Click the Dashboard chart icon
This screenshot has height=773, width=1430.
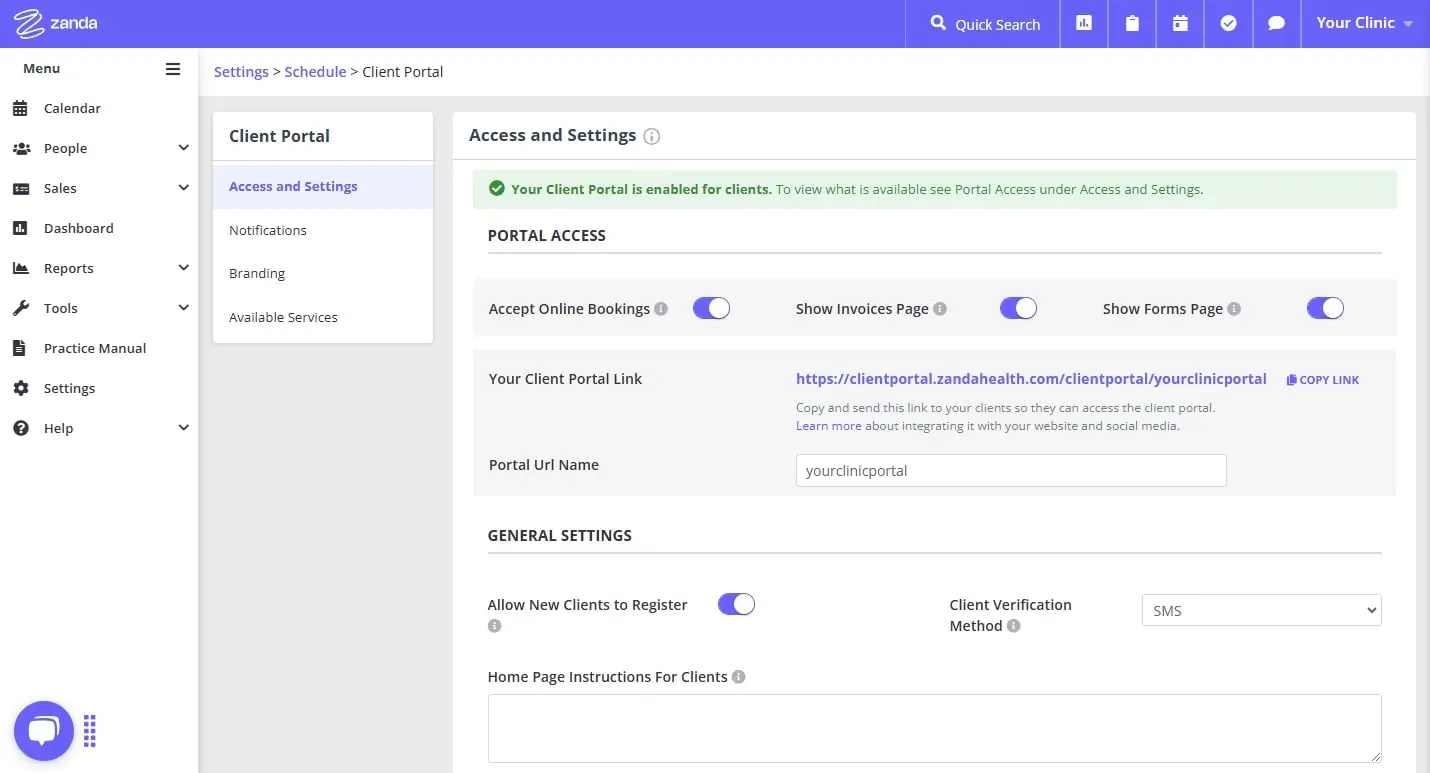pyautogui.click(x=20, y=228)
